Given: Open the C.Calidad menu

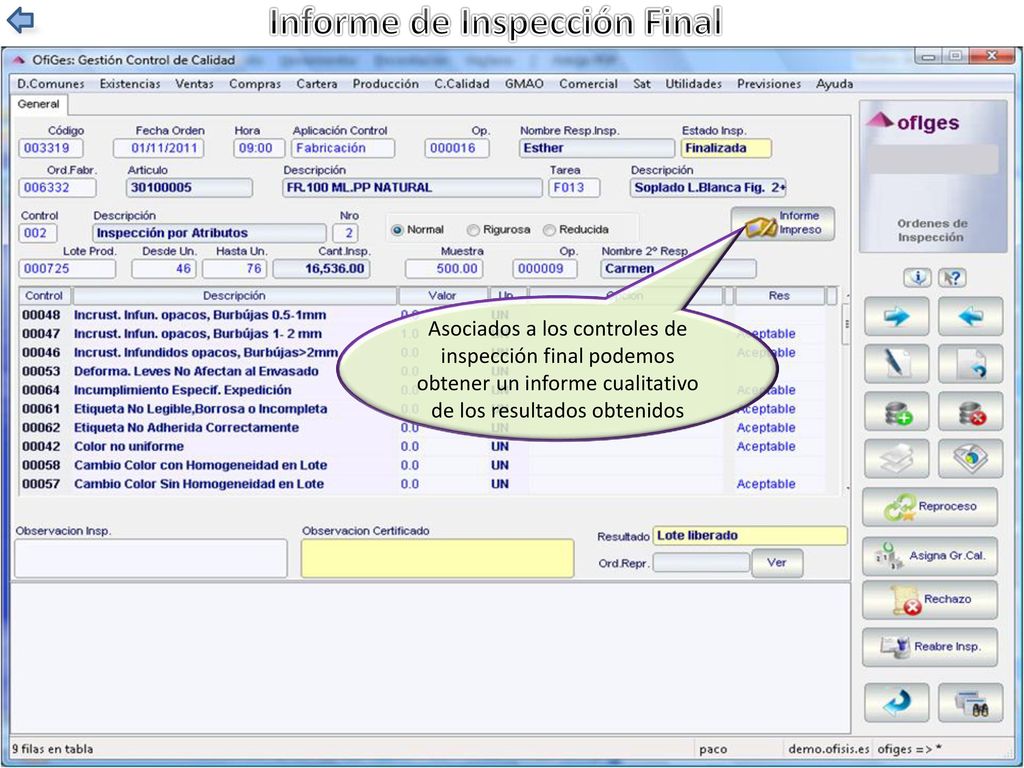Looking at the screenshot, I should [x=462, y=84].
